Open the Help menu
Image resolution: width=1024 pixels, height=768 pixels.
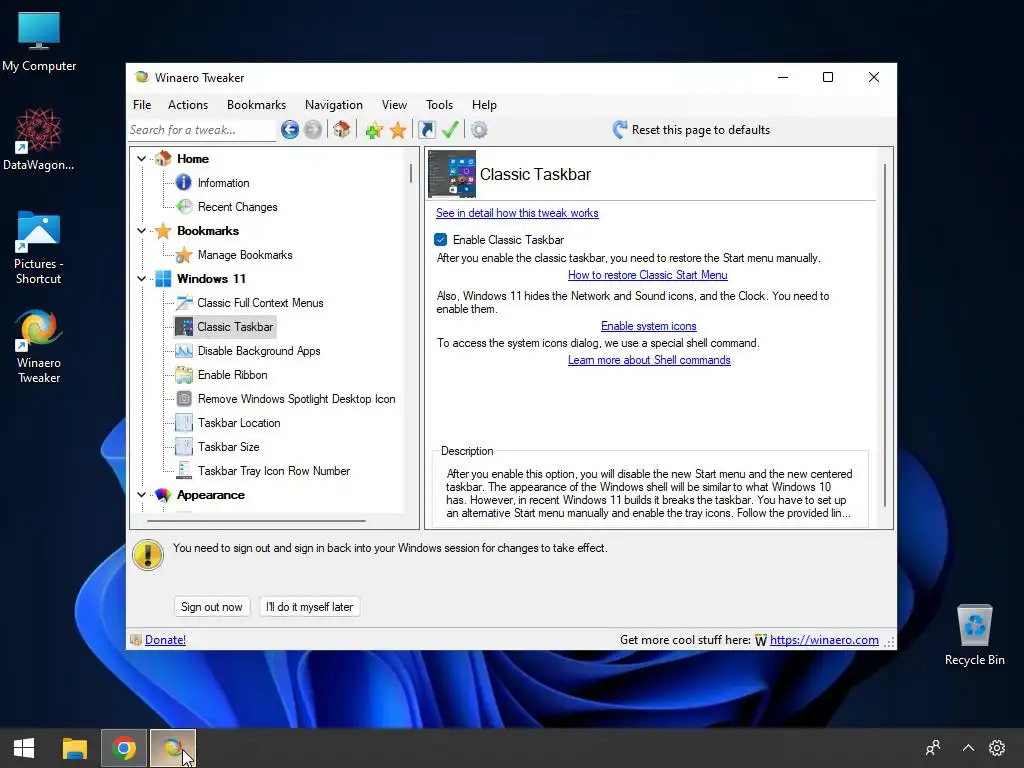pyautogui.click(x=485, y=104)
